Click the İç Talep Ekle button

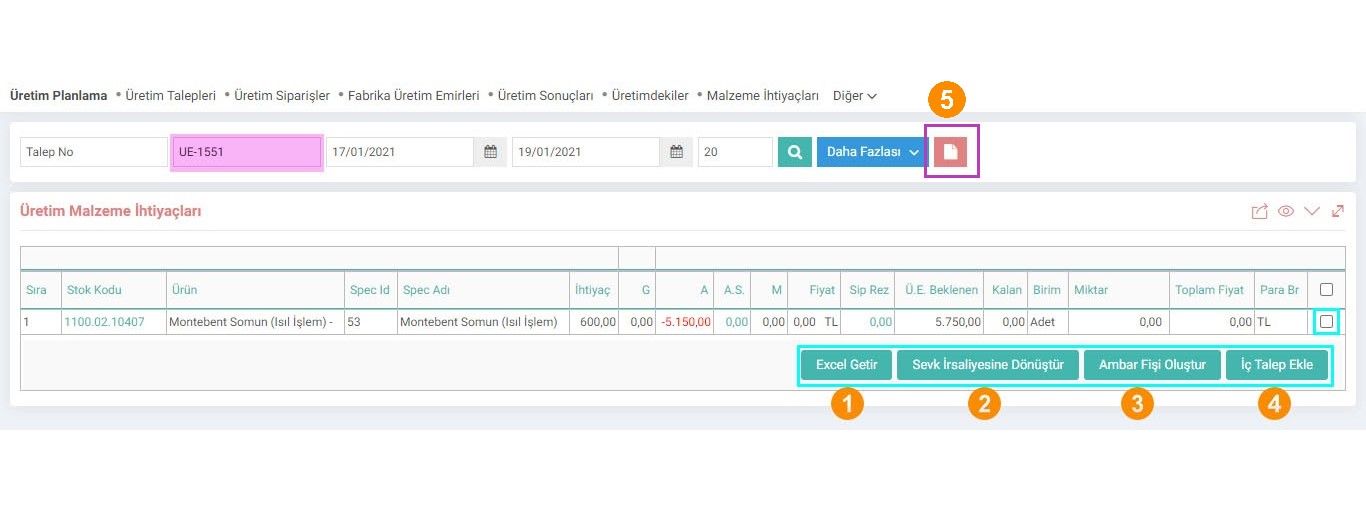(1277, 365)
